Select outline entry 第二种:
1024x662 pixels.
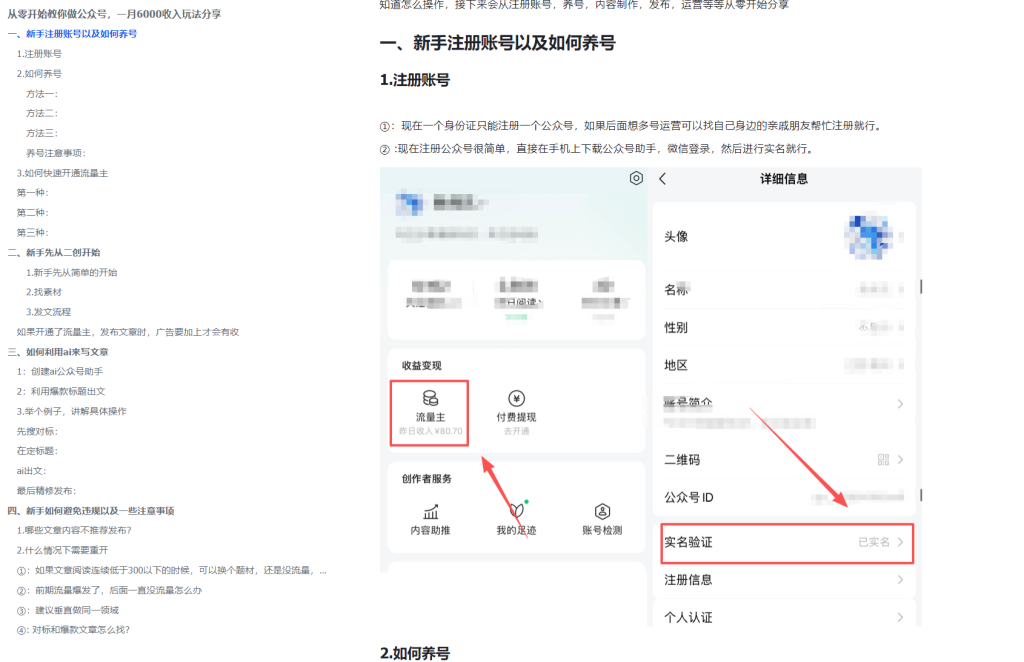[x=33, y=213]
